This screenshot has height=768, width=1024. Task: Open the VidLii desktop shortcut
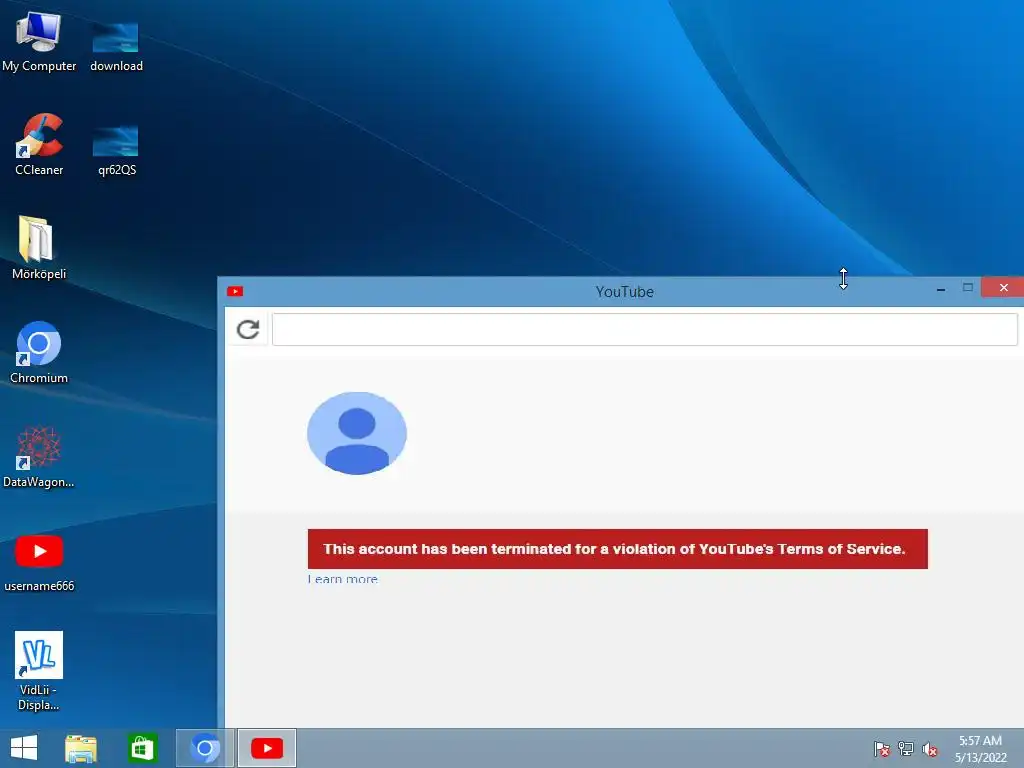[39, 670]
